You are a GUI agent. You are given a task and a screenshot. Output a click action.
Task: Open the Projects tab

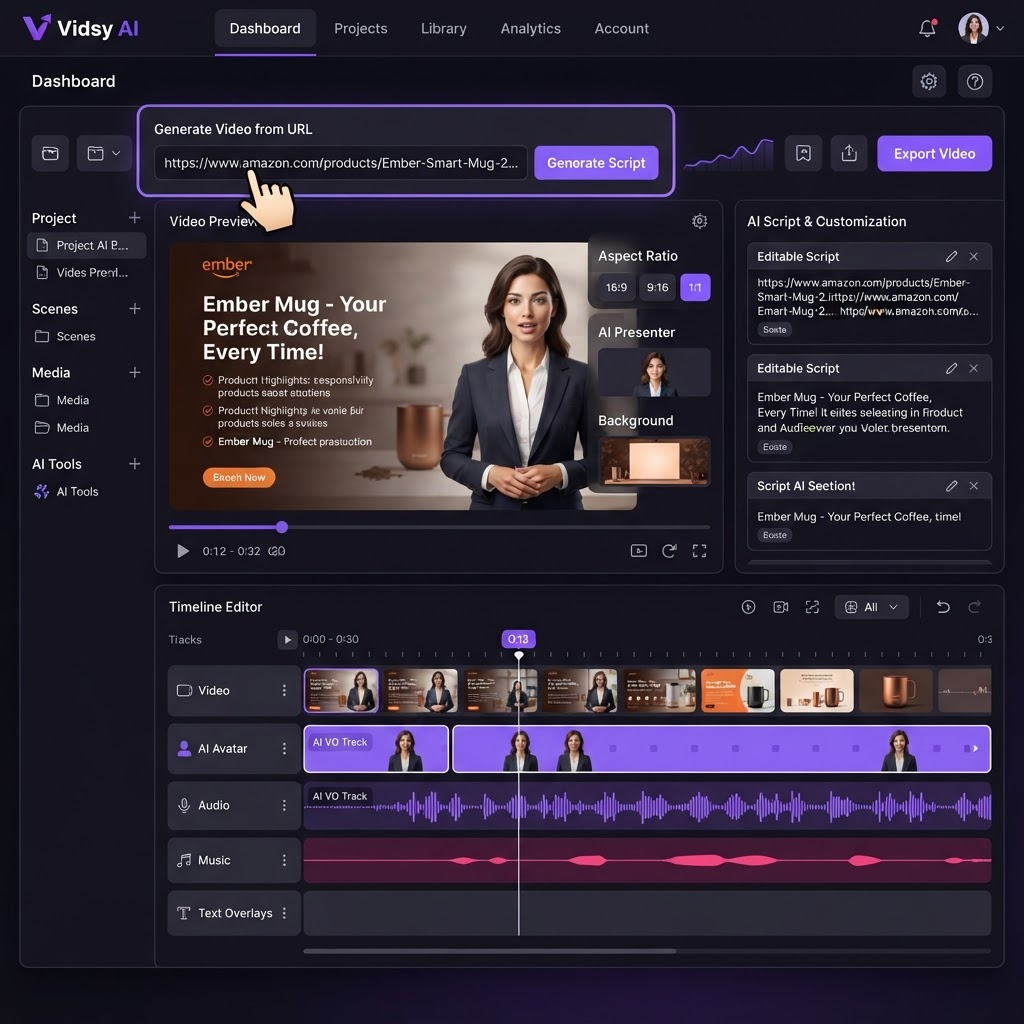click(x=360, y=29)
